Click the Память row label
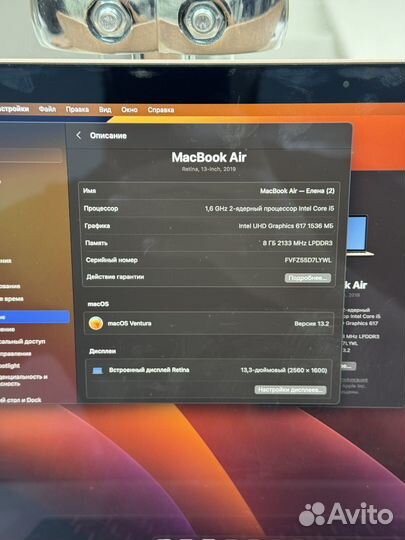This screenshot has height=540, width=405. coord(96,243)
